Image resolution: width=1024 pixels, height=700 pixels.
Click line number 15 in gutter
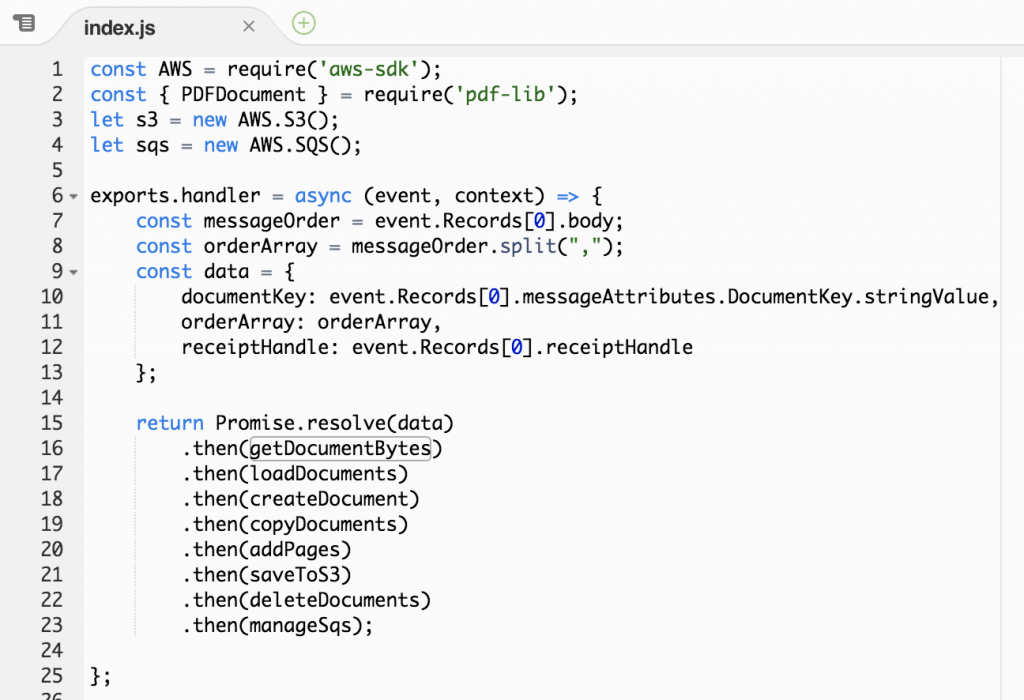(52, 423)
